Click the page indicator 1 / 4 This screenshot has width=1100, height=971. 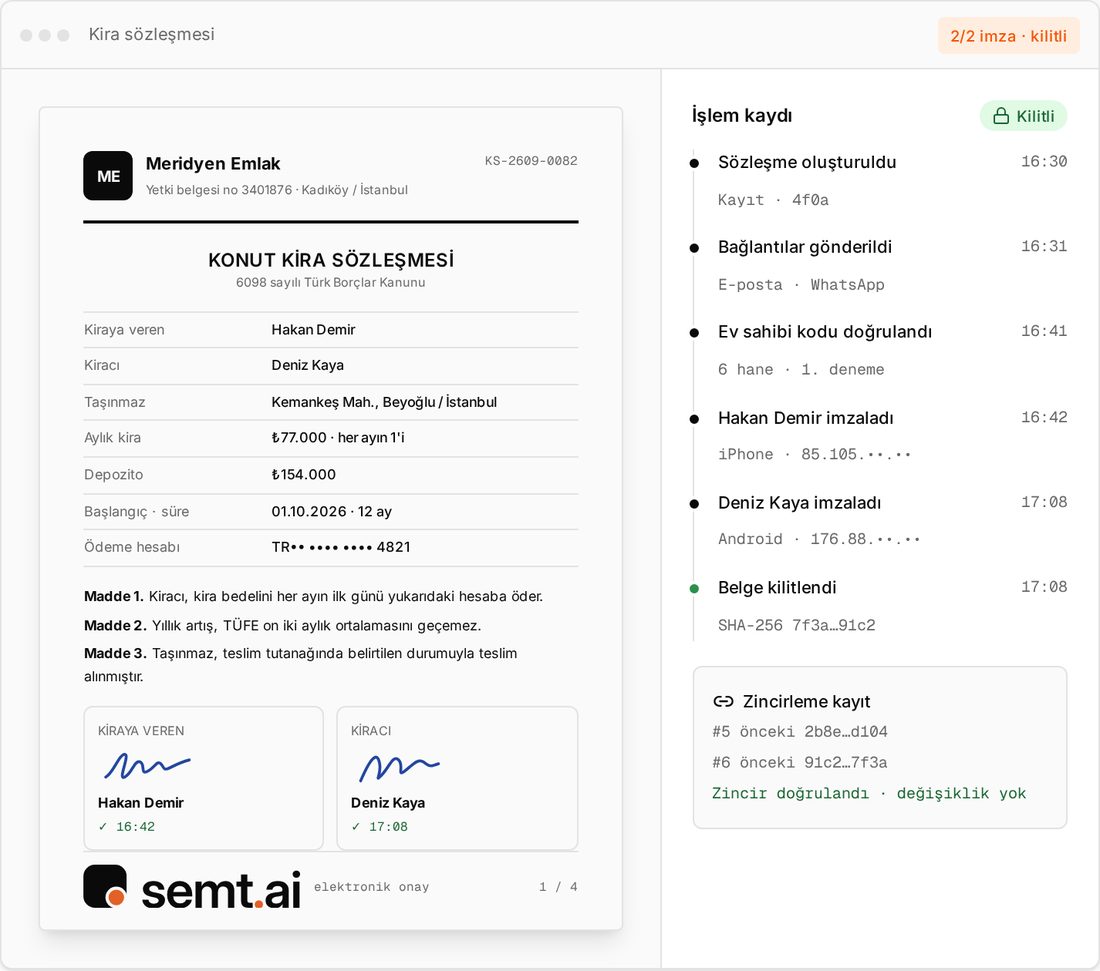click(558, 887)
